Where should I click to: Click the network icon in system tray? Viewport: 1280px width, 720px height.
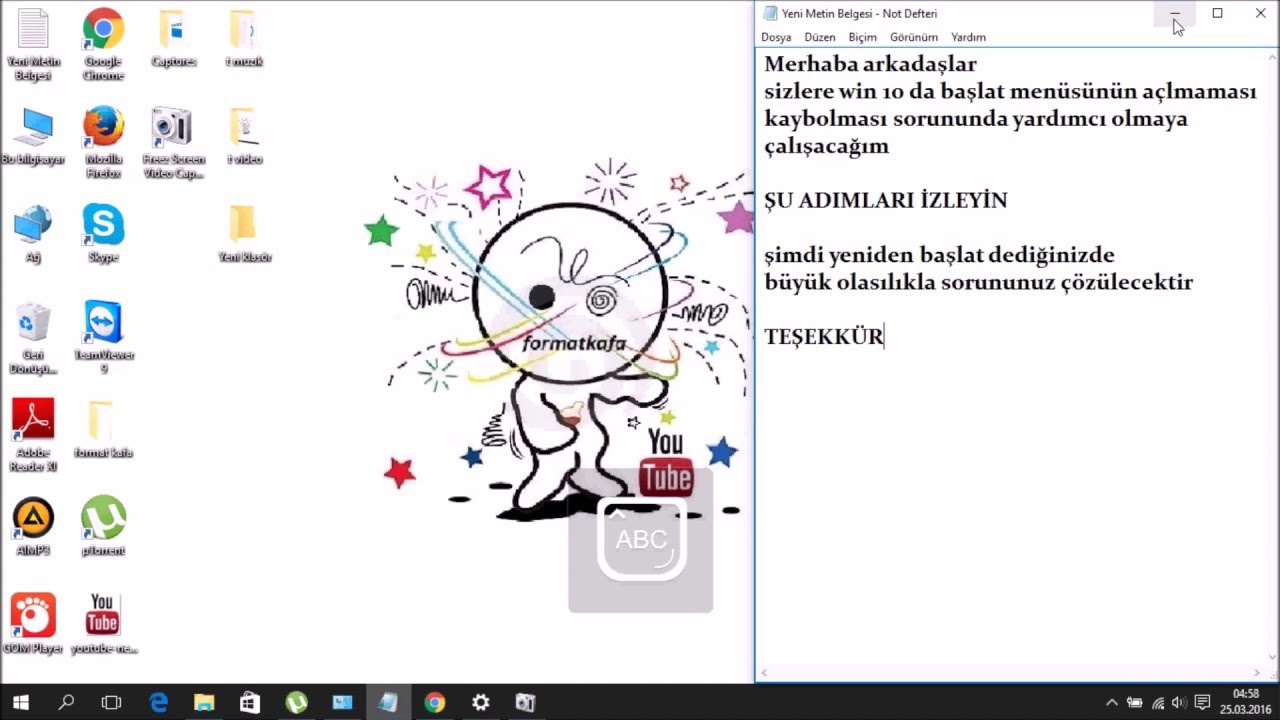coord(1158,703)
